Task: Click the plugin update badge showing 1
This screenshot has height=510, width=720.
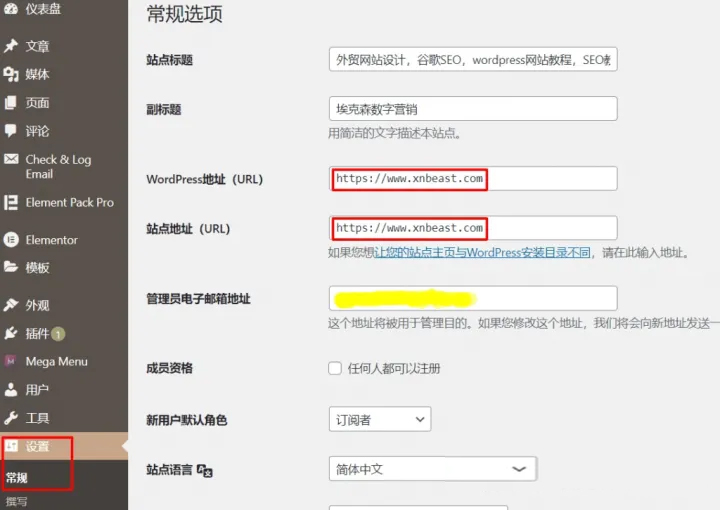Action: coord(58,334)
